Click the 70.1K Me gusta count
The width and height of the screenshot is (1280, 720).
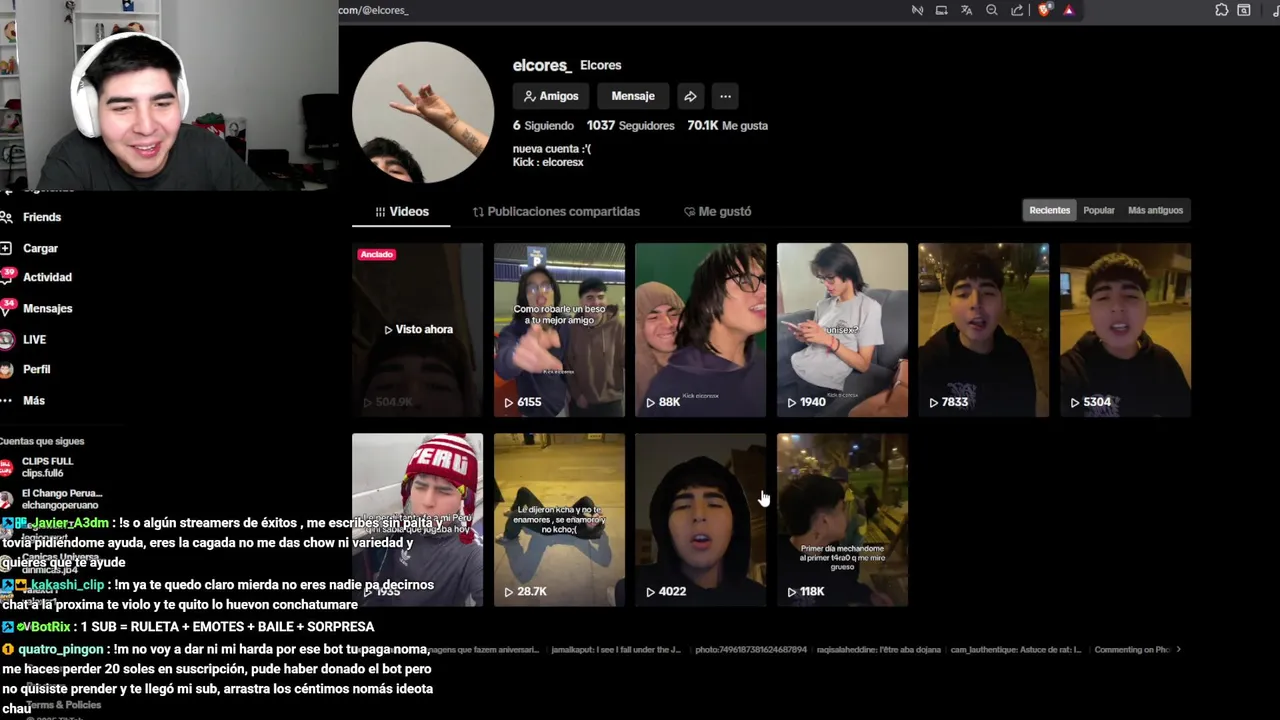(727, 126)
